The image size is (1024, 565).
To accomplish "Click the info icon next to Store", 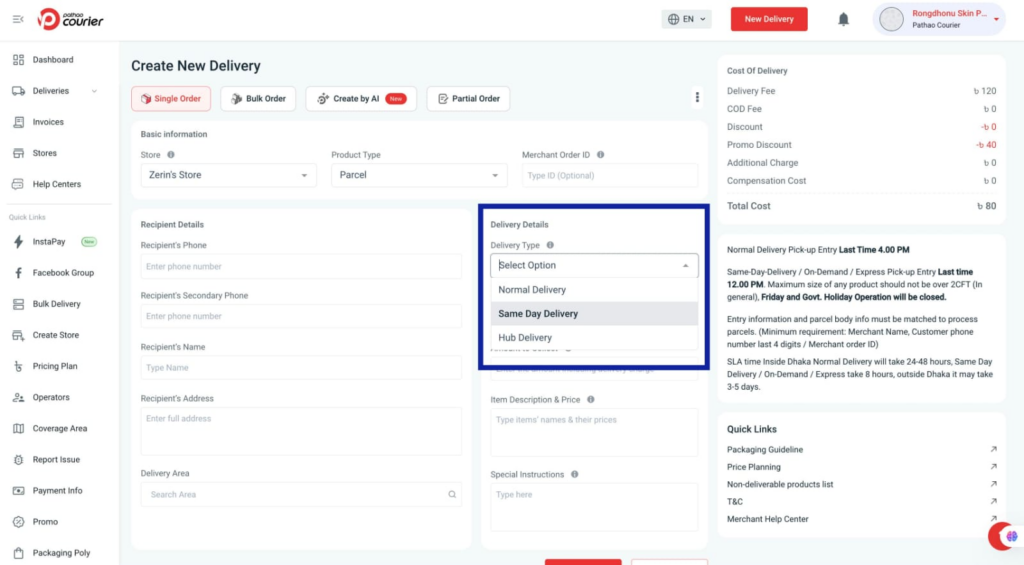I will 171,155.
